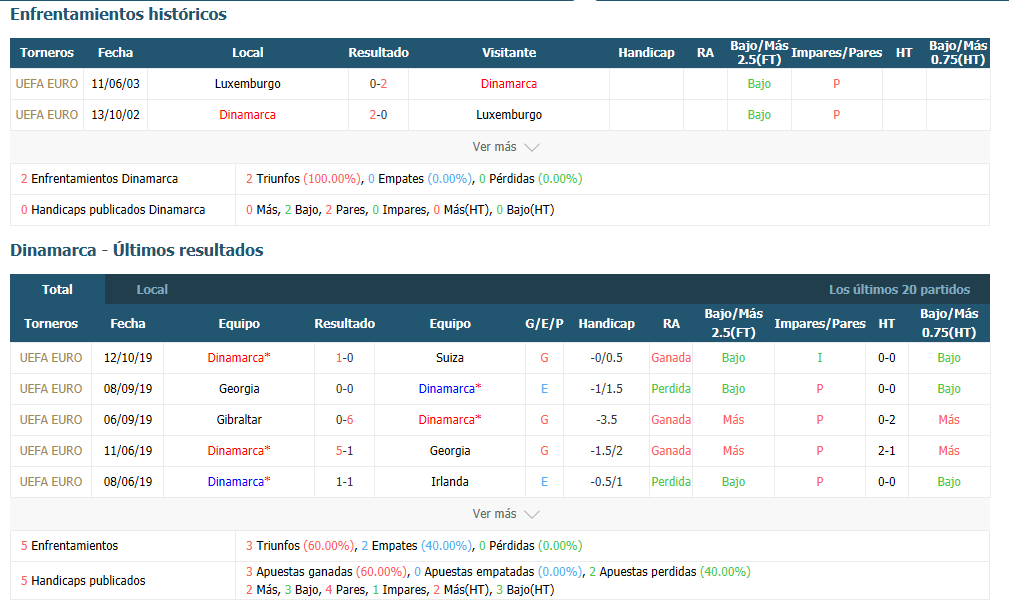The image size is (1009, 603).
Task: Select Visitante column header
Action: coord(508,53)
